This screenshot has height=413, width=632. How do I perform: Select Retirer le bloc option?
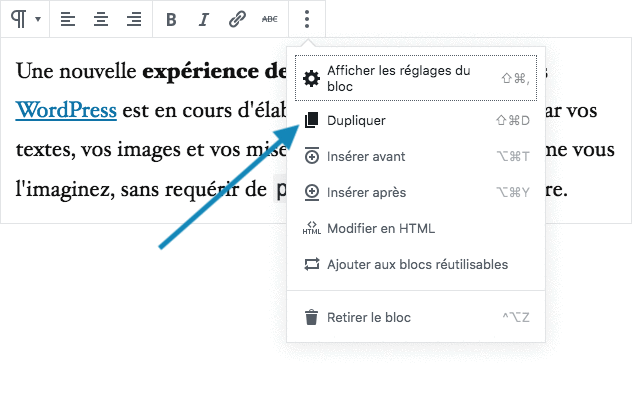(368, 317)
